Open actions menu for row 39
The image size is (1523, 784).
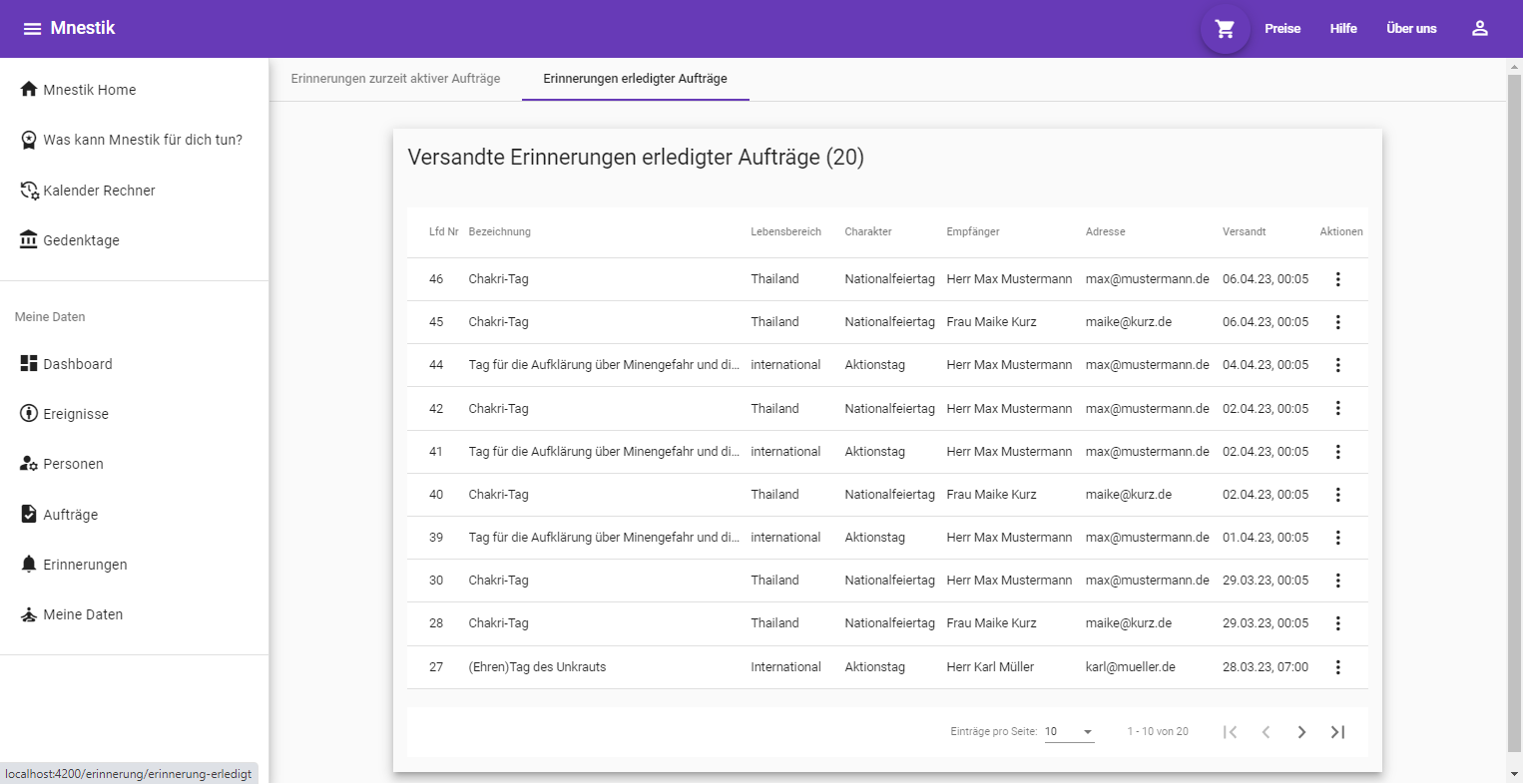(1337, 538)
